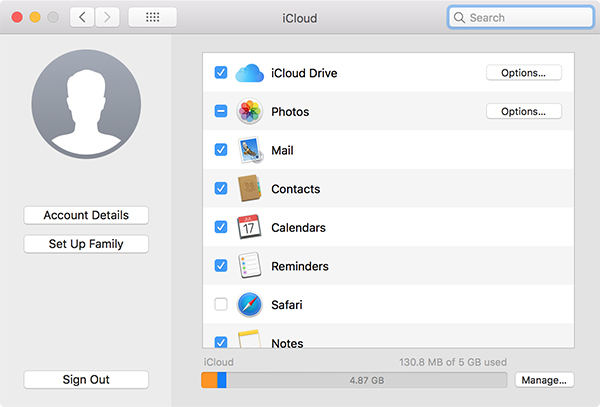The image size is (600, 407).
Task: Go forward with the right arrow
Action: (107, 17)
